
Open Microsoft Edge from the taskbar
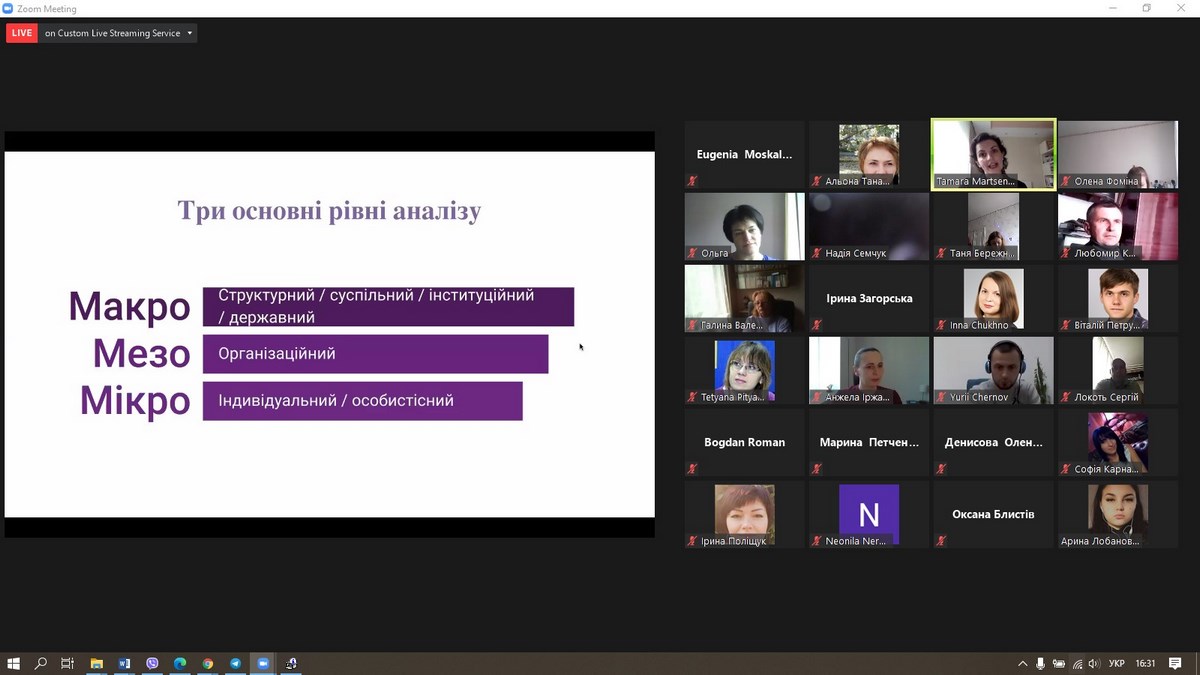pyautogui.click(x=180, y=663)
